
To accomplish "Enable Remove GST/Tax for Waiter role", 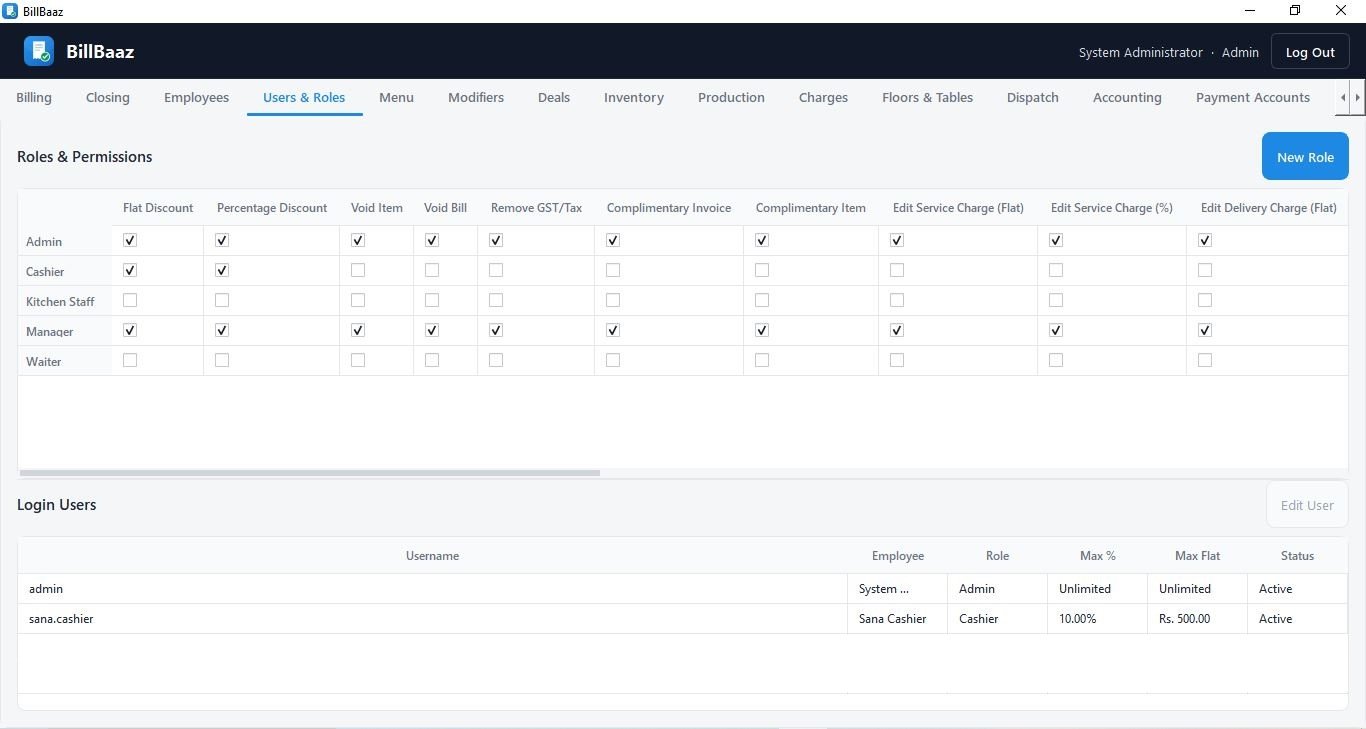I will [496, 360].
